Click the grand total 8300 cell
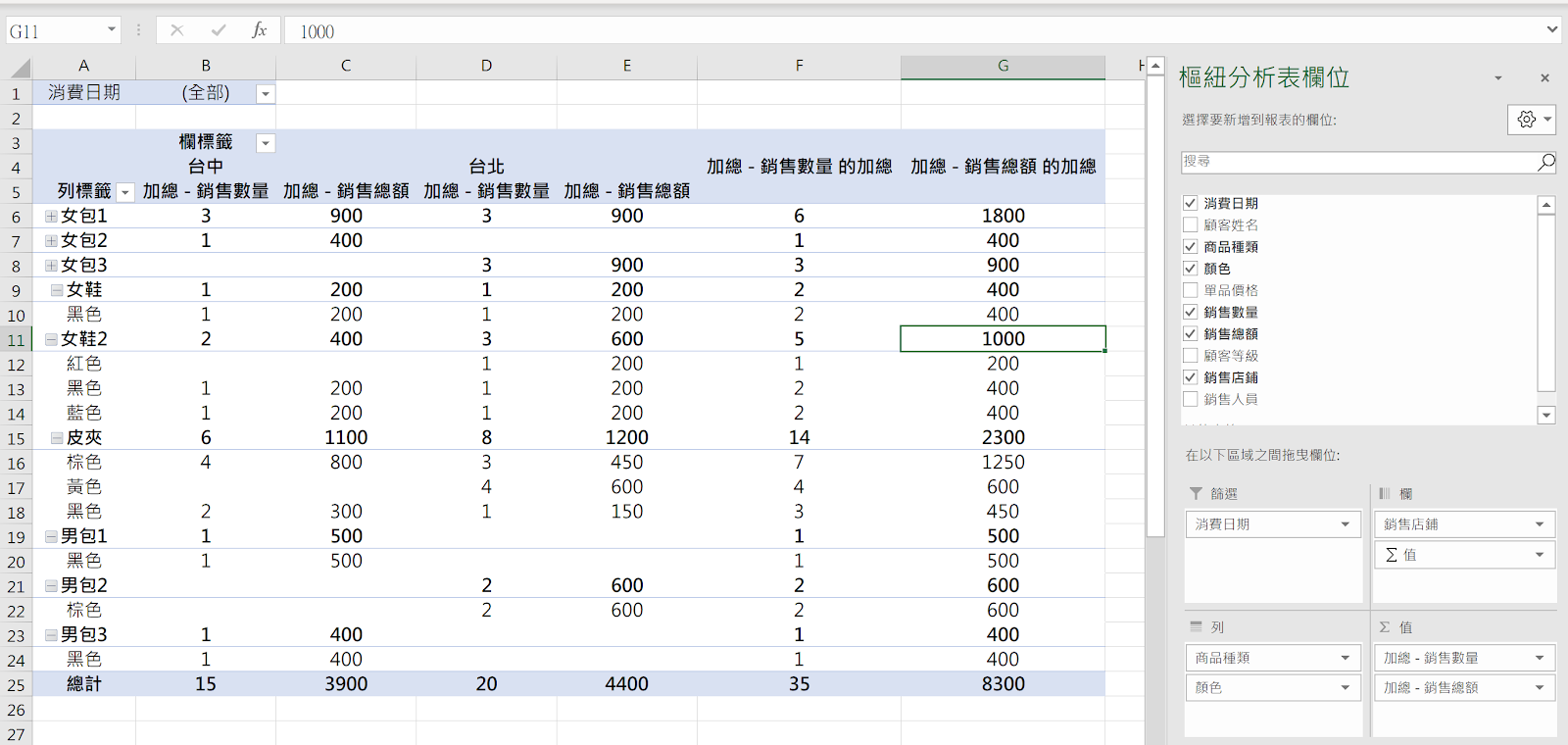This screenshot has height=745, width=1568. click(x=1003, y=684)
